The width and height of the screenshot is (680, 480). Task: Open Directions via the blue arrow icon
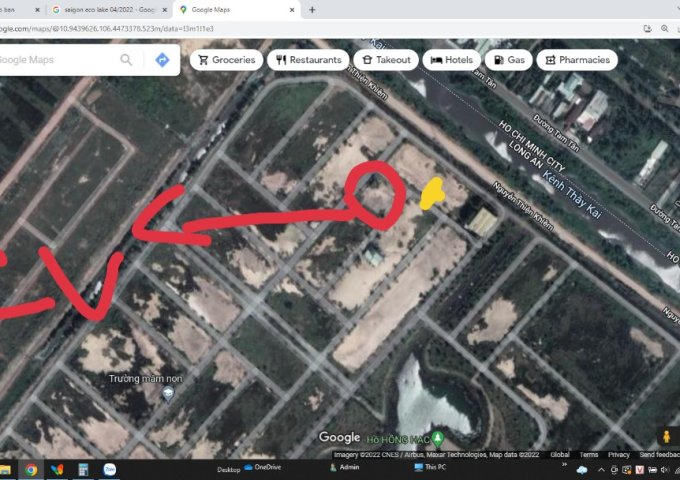162,60
